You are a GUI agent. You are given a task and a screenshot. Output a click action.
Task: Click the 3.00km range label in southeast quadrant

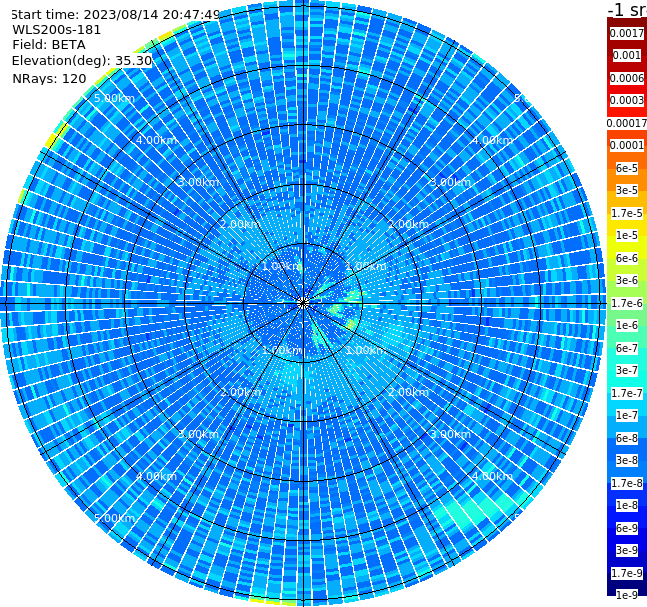coord(450,434)
